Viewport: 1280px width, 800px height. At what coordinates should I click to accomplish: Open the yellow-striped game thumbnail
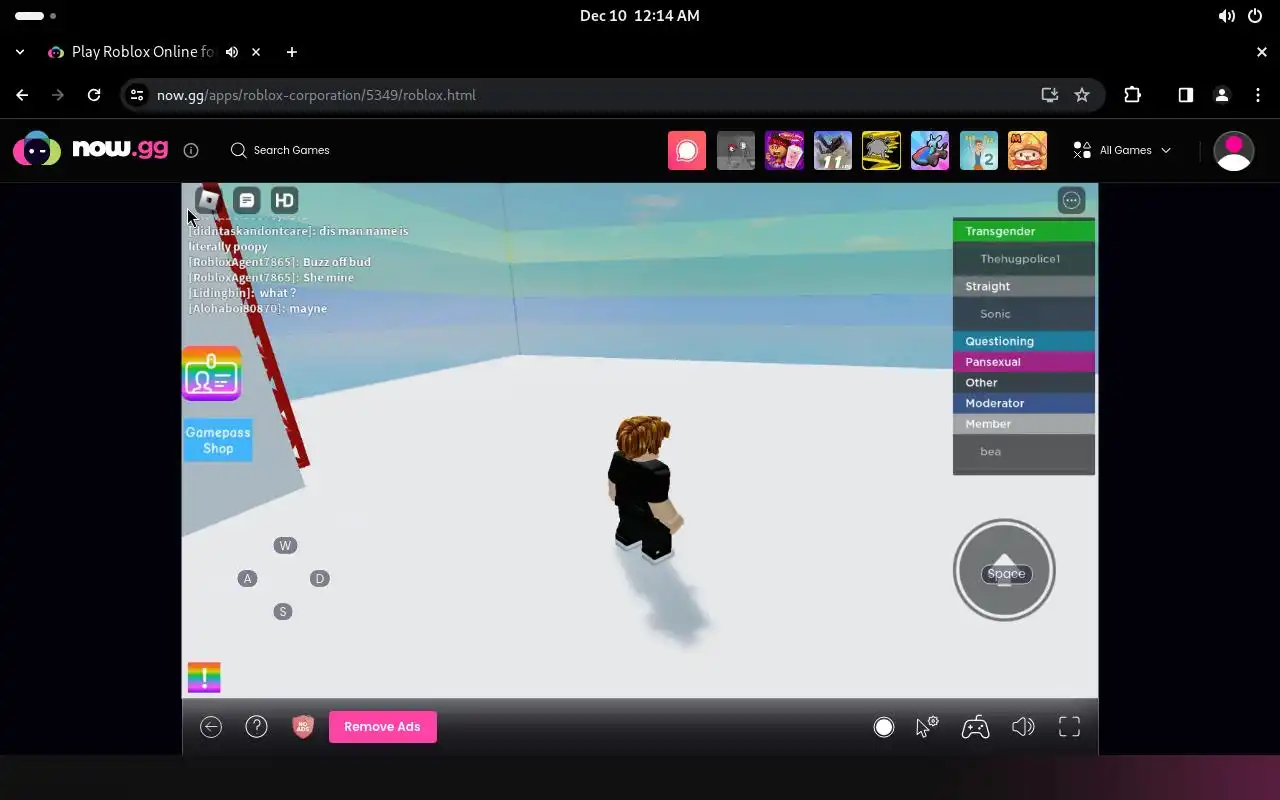click(x=882, y=150)
